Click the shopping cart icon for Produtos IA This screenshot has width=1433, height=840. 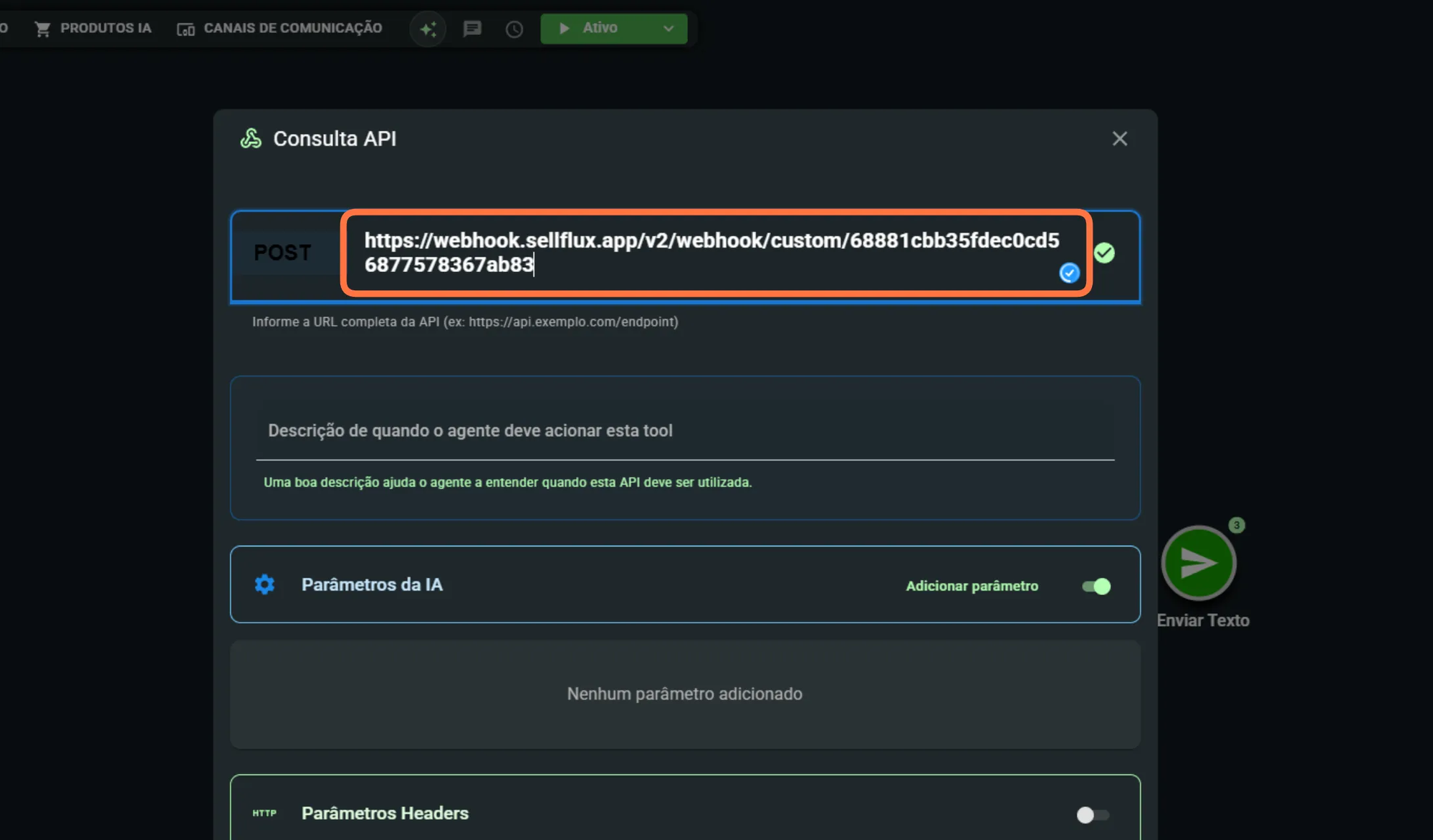pyautogui.click(x=42, y=29)
